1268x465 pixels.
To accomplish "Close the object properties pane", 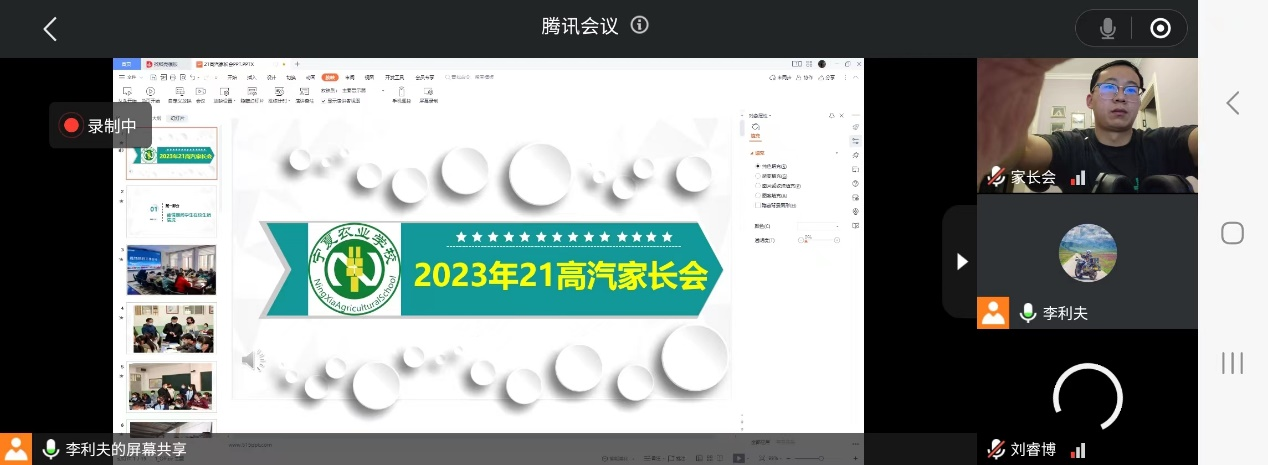I will click(x=841, y=115).
